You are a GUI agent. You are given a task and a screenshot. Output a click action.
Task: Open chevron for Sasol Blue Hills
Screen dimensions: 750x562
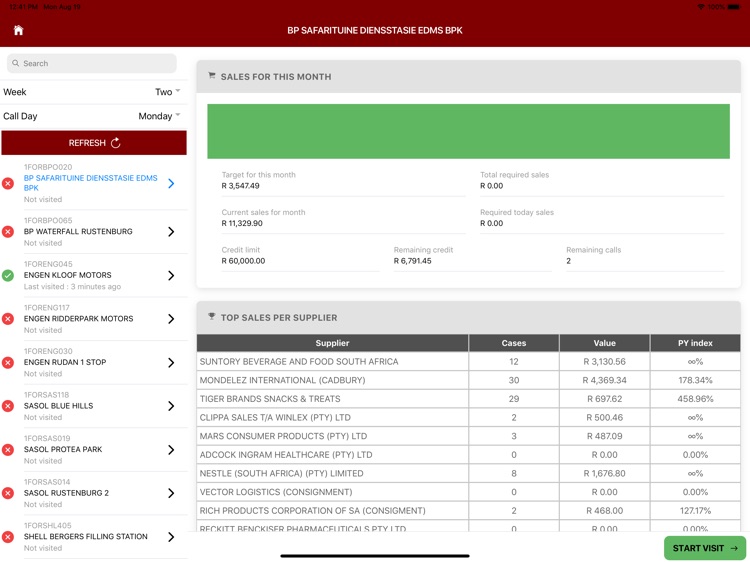pyautogui.click(x=171, y=406)
